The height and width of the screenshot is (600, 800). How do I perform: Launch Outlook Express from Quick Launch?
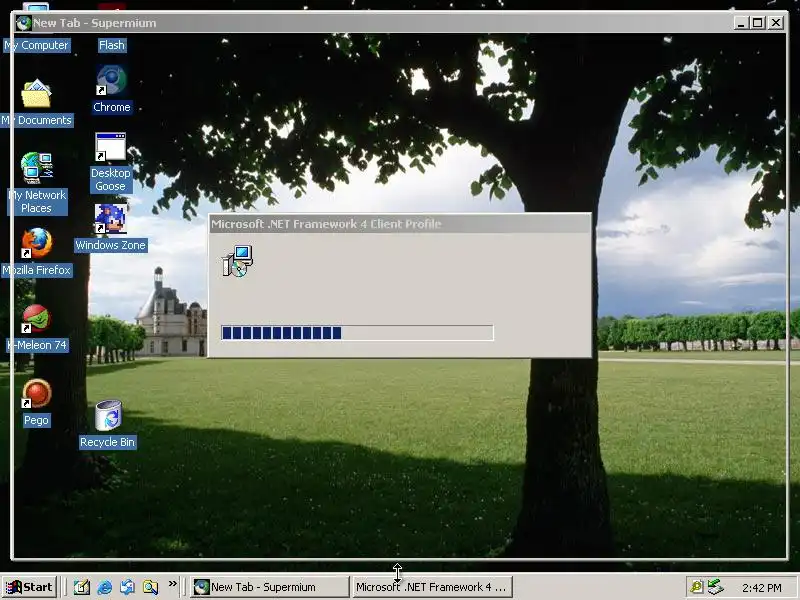point(128,587)
